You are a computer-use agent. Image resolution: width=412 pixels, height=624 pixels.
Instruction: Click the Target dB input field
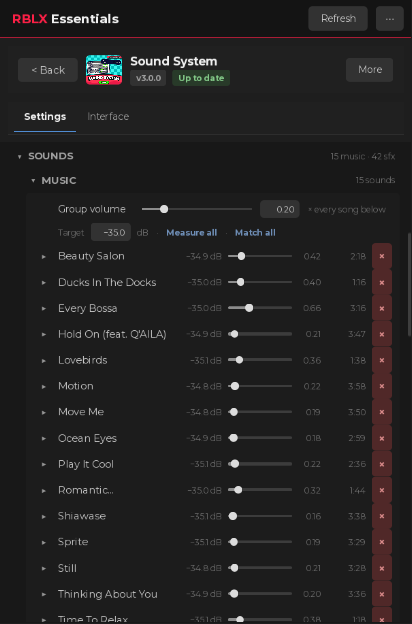click(111, 232)
